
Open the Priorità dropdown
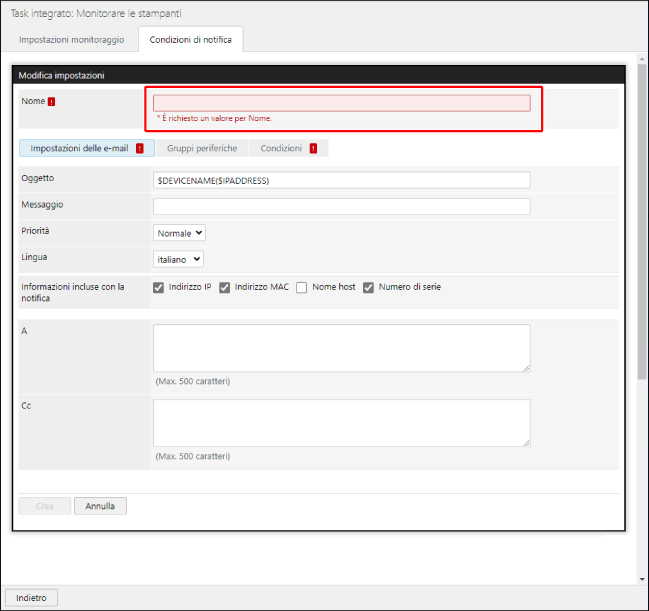[x=180, y=233]
